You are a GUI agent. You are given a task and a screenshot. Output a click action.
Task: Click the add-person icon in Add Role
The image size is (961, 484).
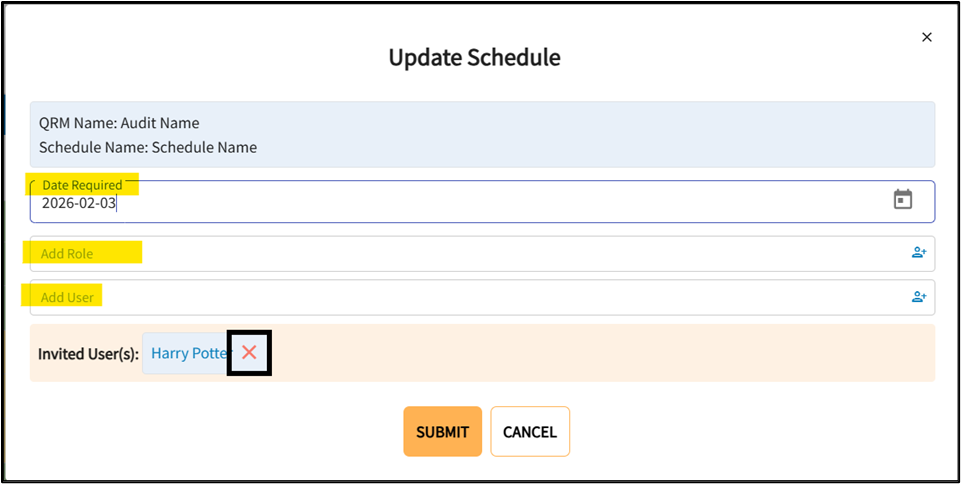click(918, 253)
